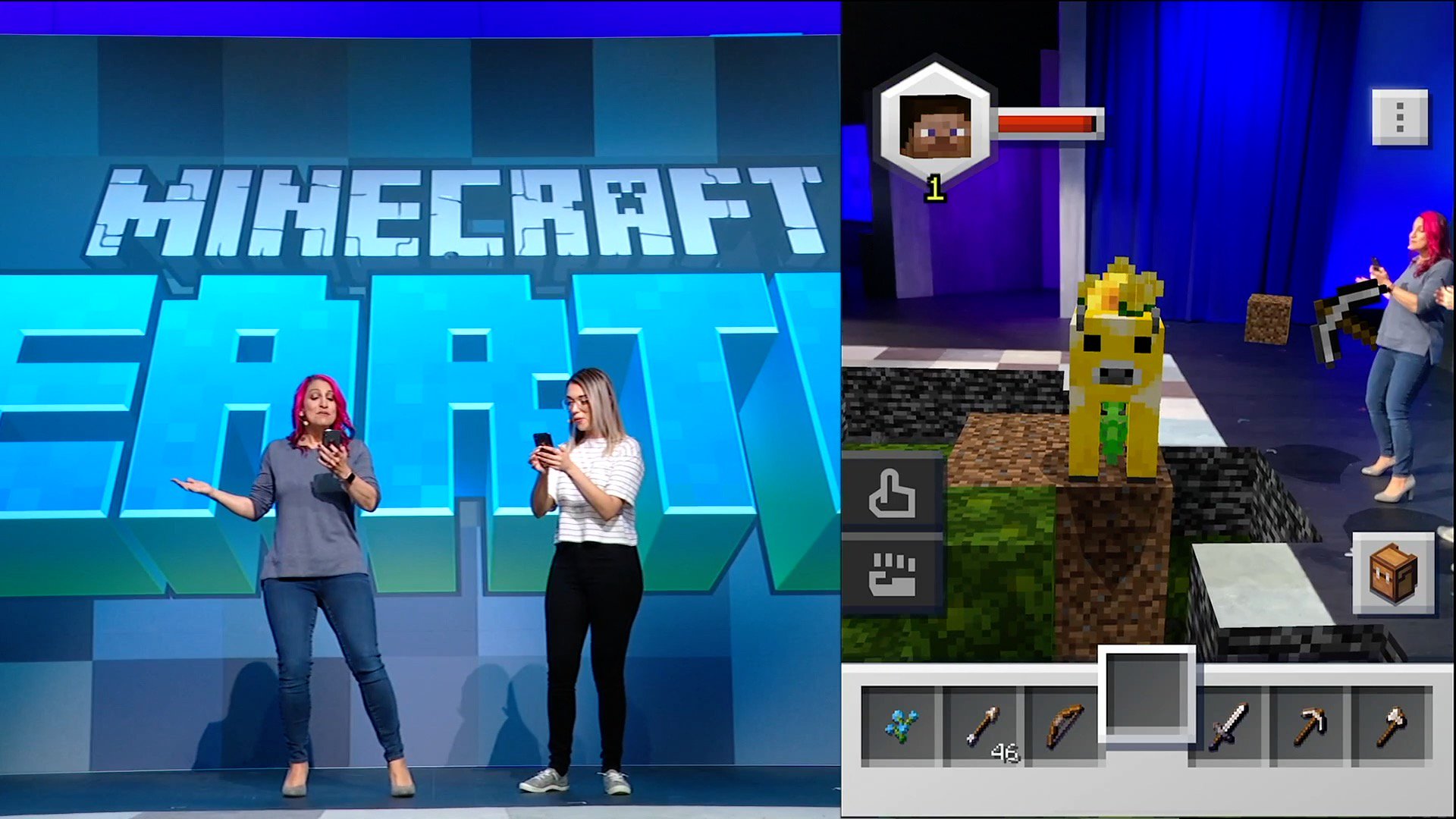Open the chest inventory button

1394,574
